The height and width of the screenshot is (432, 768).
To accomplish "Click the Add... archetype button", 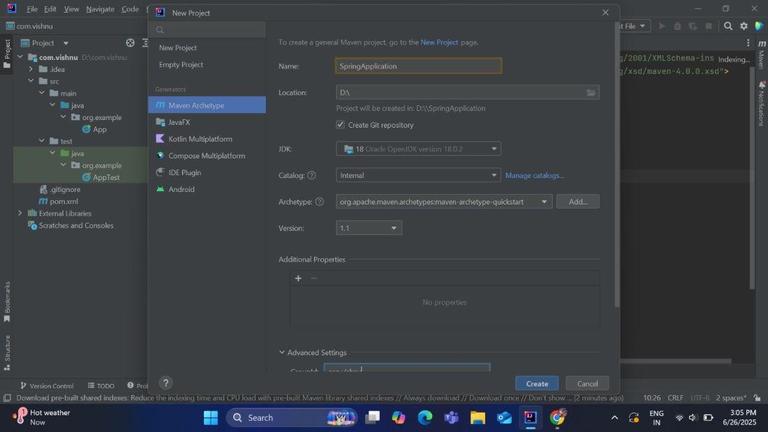I will pyautogui.click(x=578, y=202).
